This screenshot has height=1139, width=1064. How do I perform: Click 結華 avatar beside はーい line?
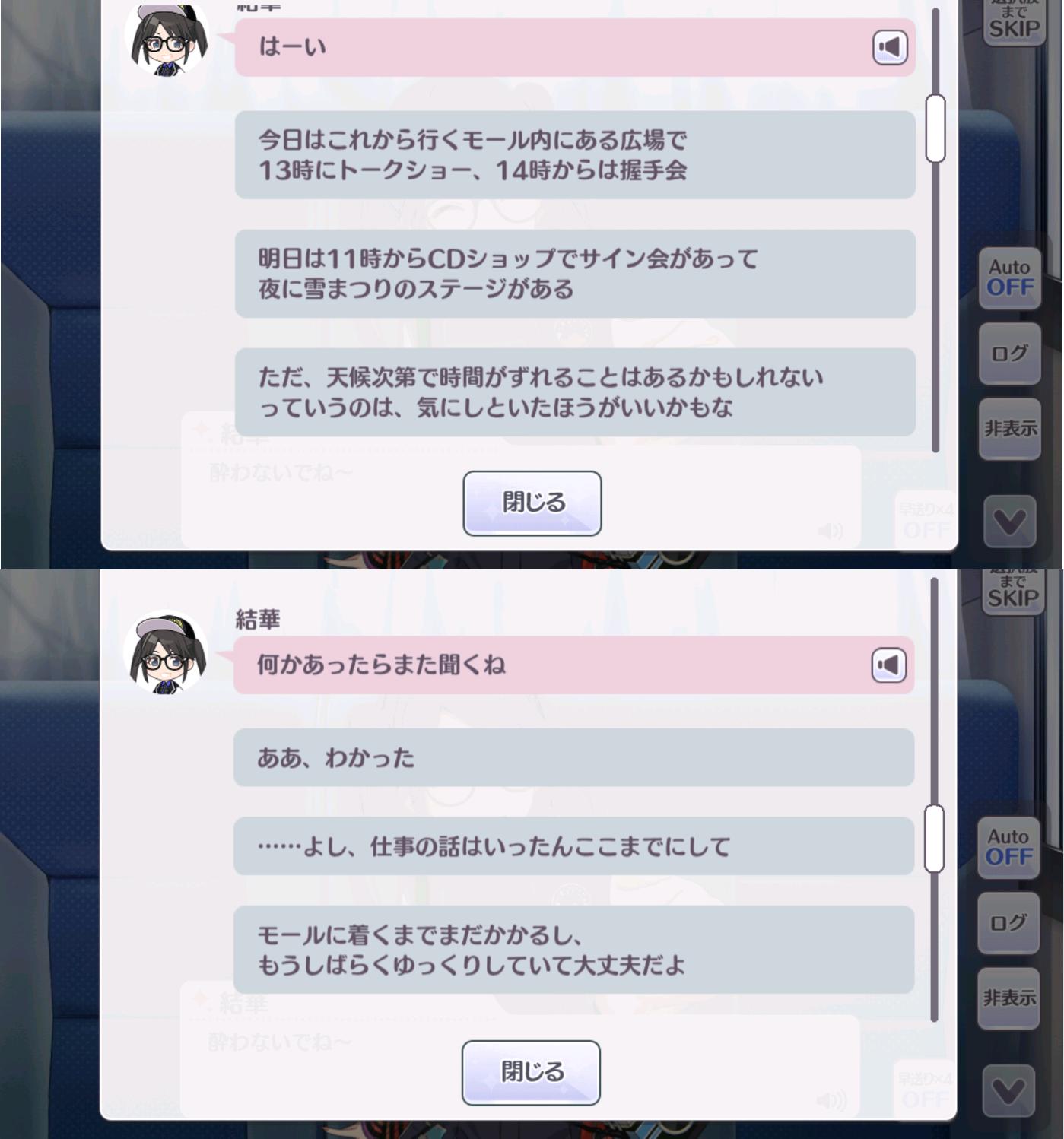(x=167, y=38)
